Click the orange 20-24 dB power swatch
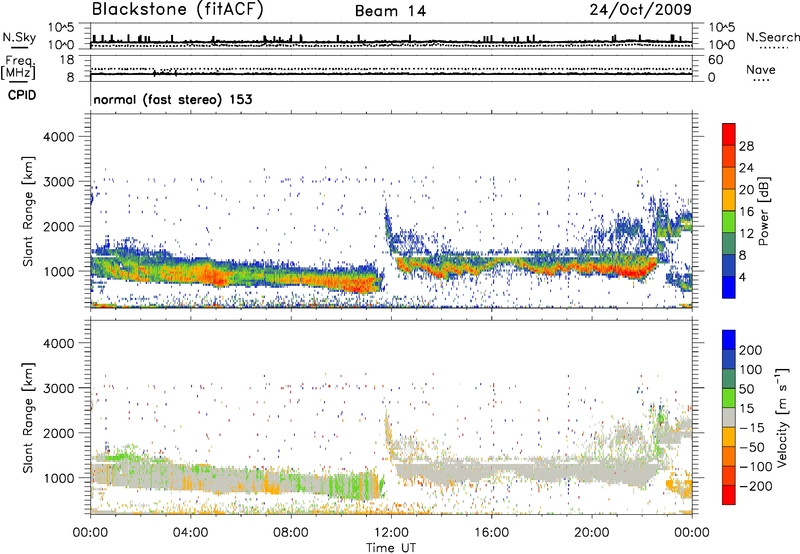This screenshot has height=554, width=800. pos(729,179)
